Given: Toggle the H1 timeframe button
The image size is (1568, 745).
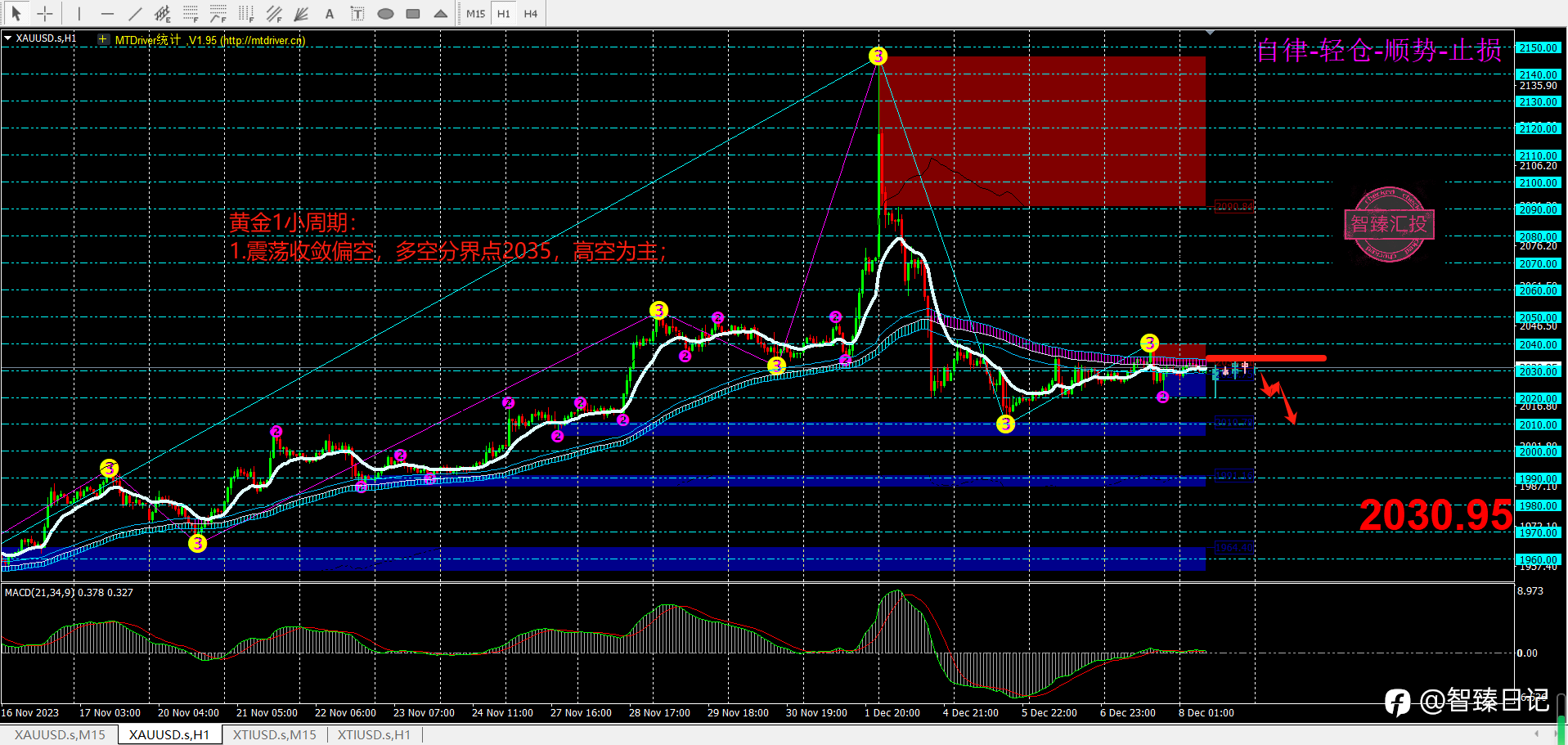Looking at the screenshot, I should tap(504, 13).
